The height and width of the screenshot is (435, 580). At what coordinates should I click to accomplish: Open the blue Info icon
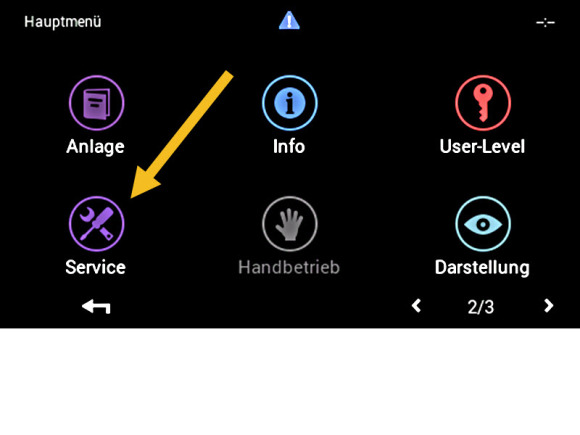290,103
